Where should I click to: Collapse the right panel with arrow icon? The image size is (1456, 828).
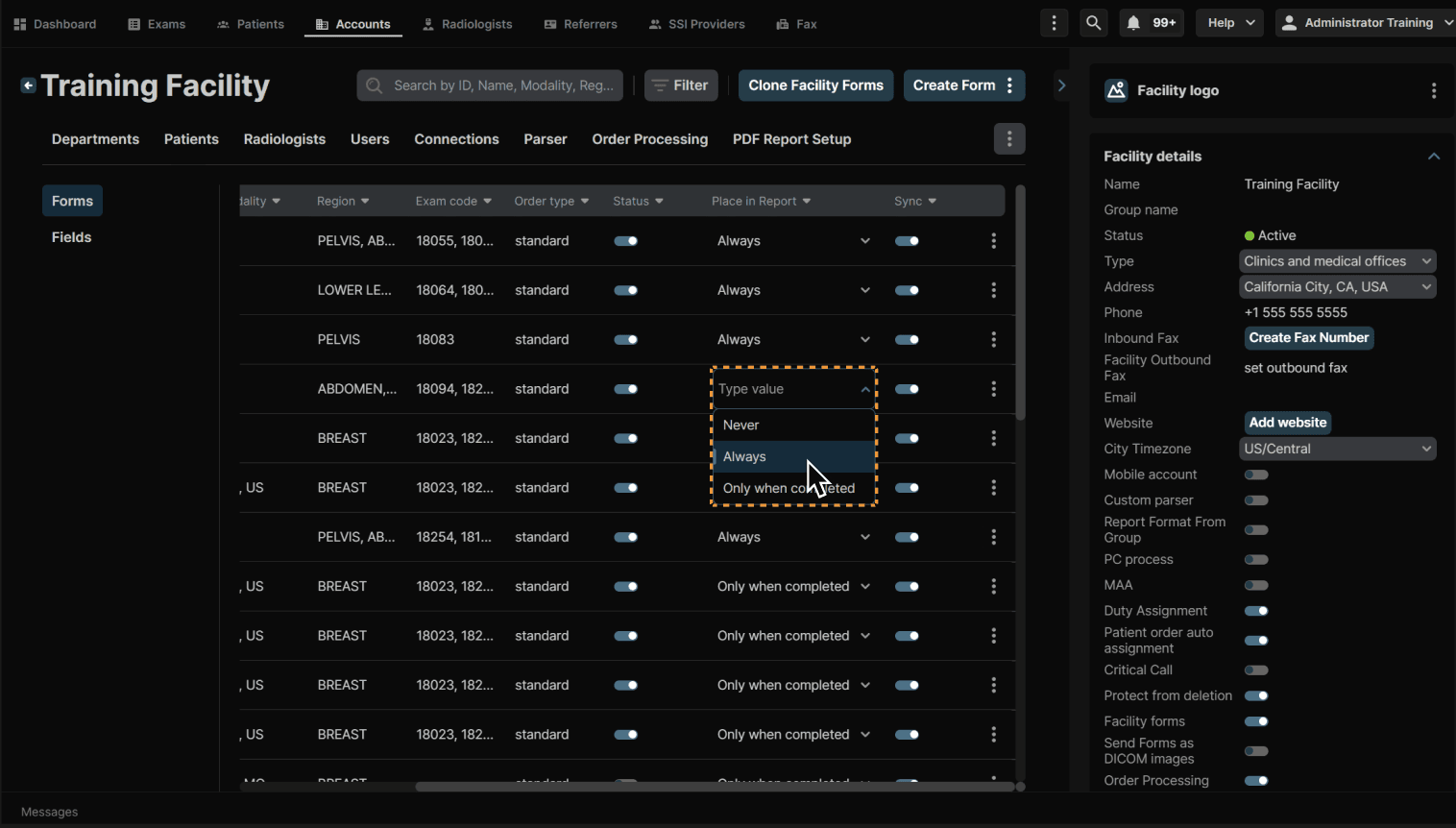click(1061, 85)
